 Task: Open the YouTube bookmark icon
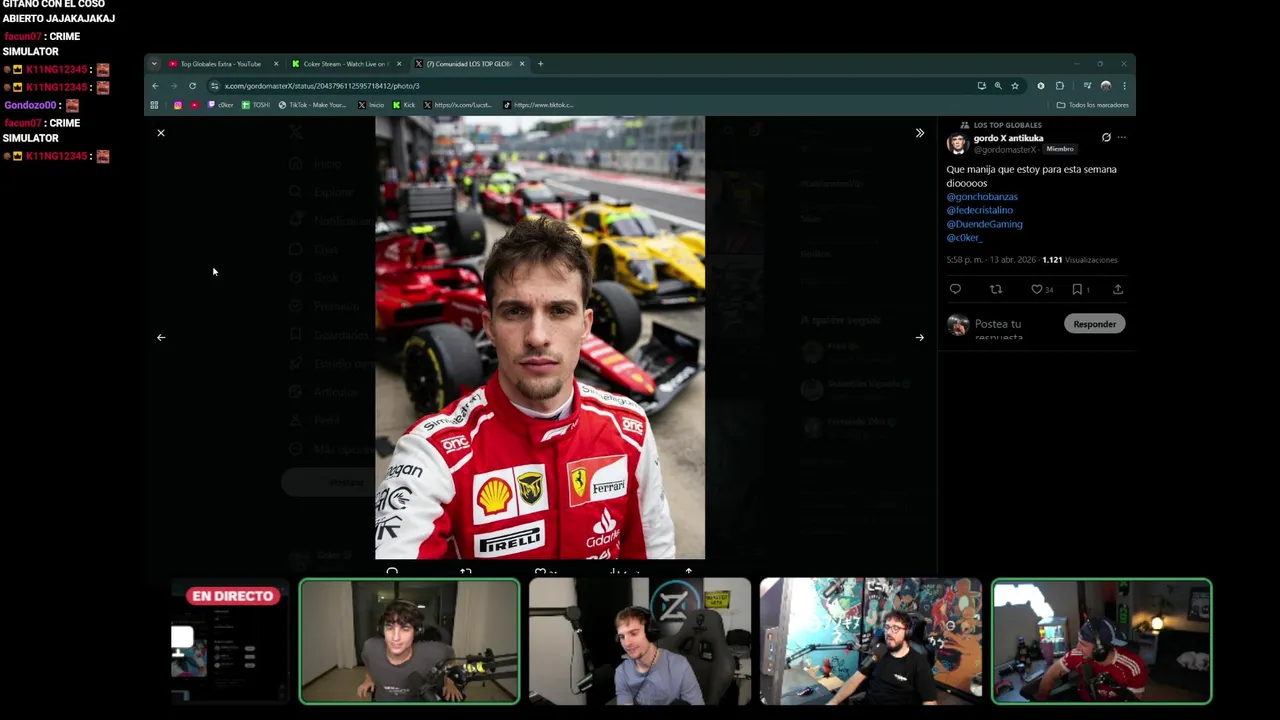click(194, 105)
